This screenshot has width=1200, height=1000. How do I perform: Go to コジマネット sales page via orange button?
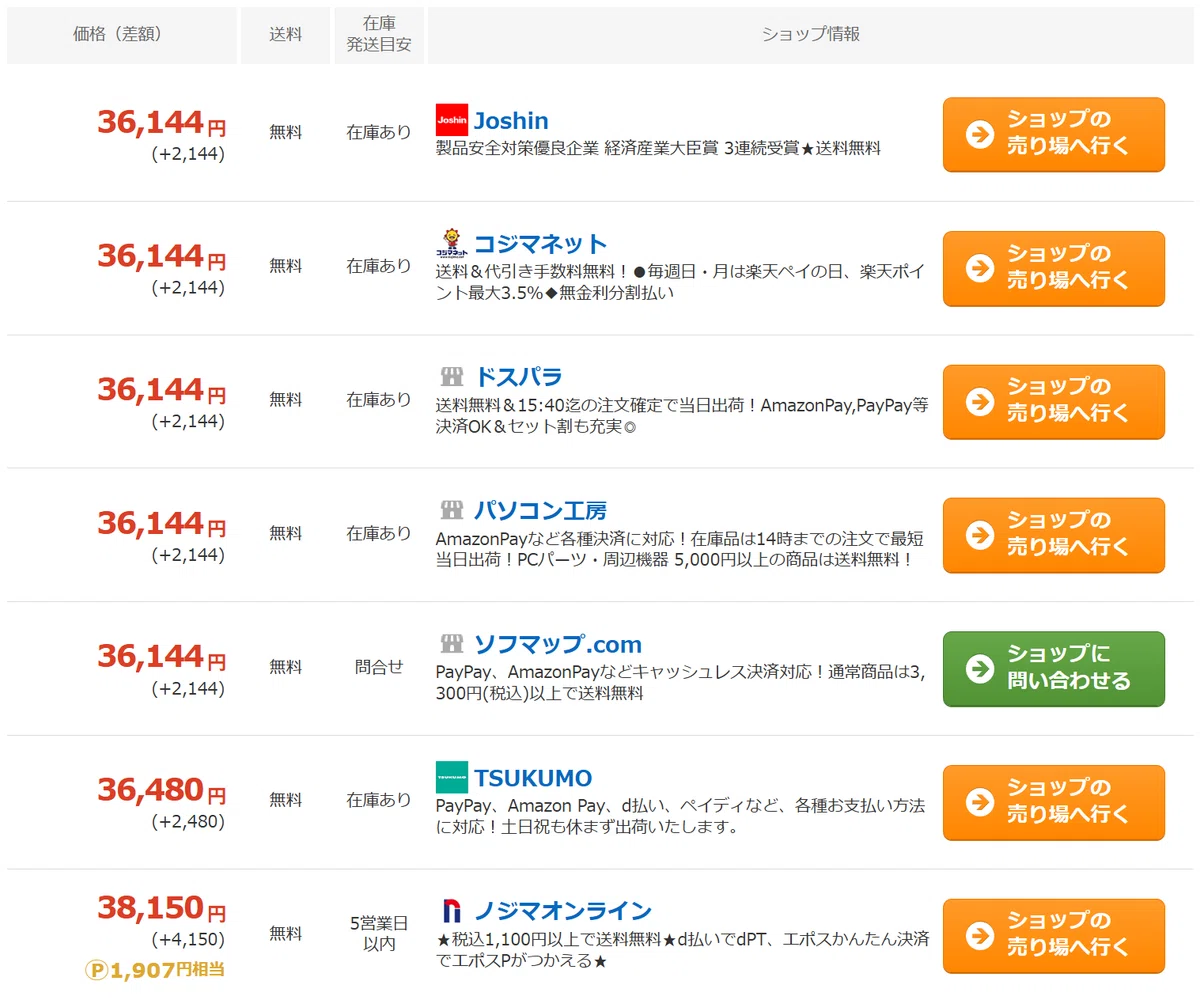pyautogui.click(x=1054, y=268)
